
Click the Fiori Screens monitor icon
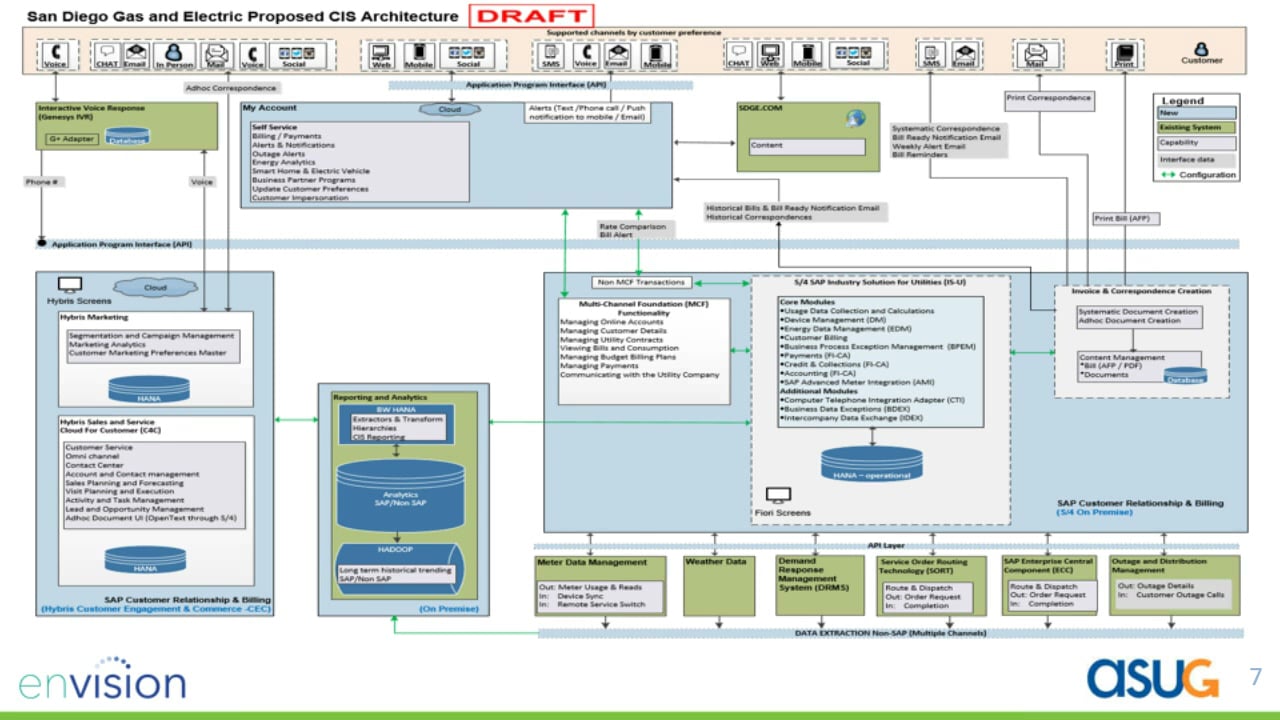click(778, 495)
